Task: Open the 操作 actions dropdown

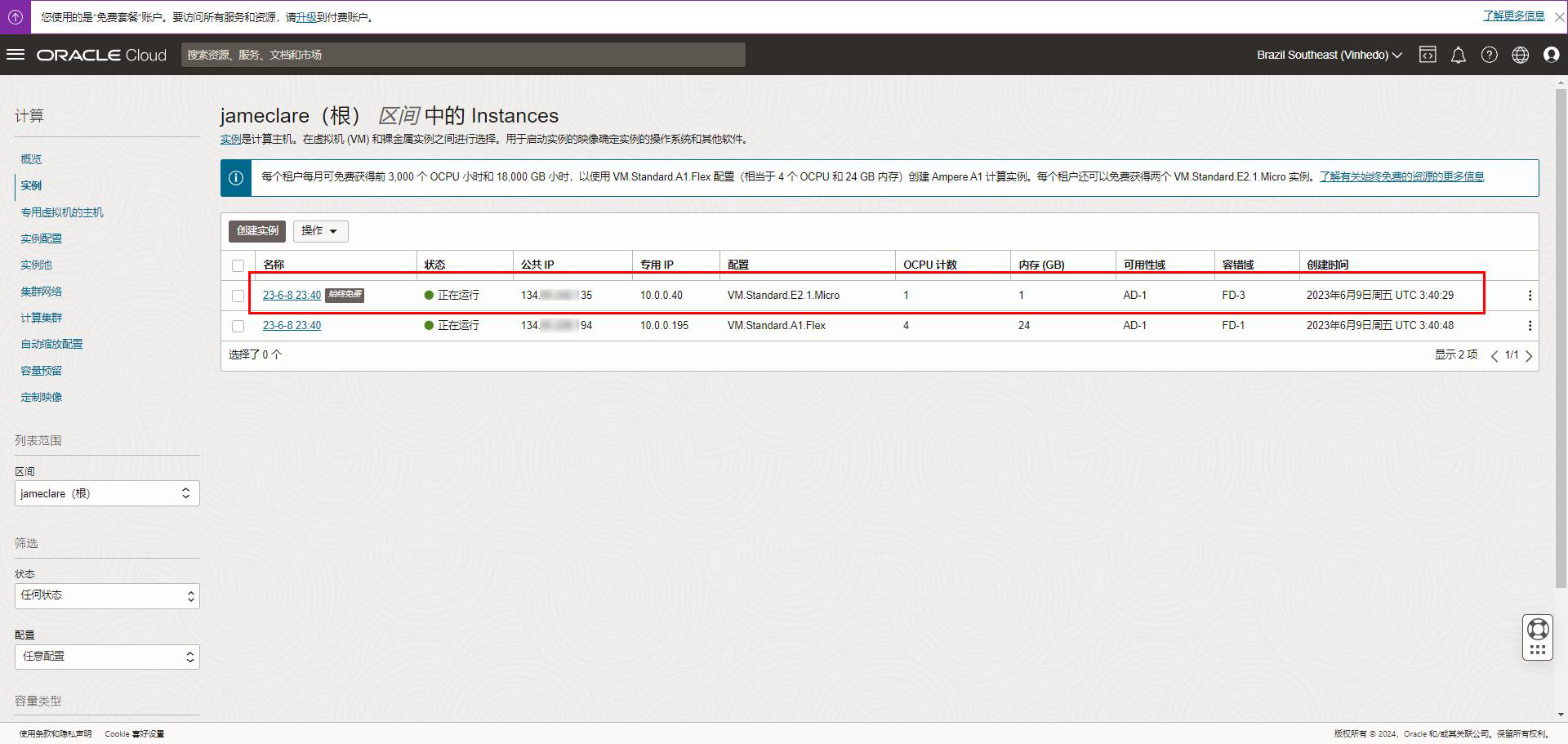Action: pos(320,231)
